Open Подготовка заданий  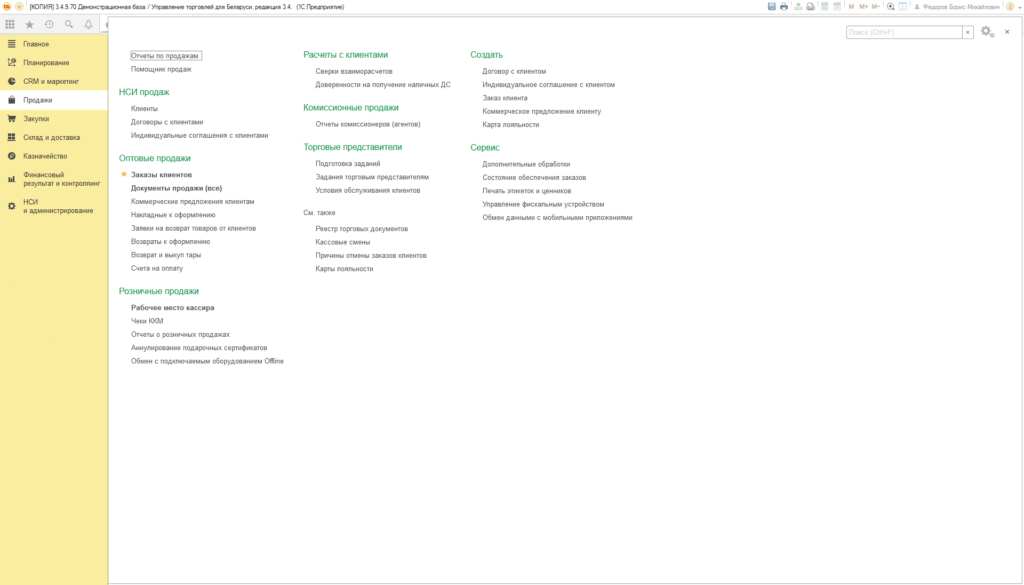coord(348,164)
